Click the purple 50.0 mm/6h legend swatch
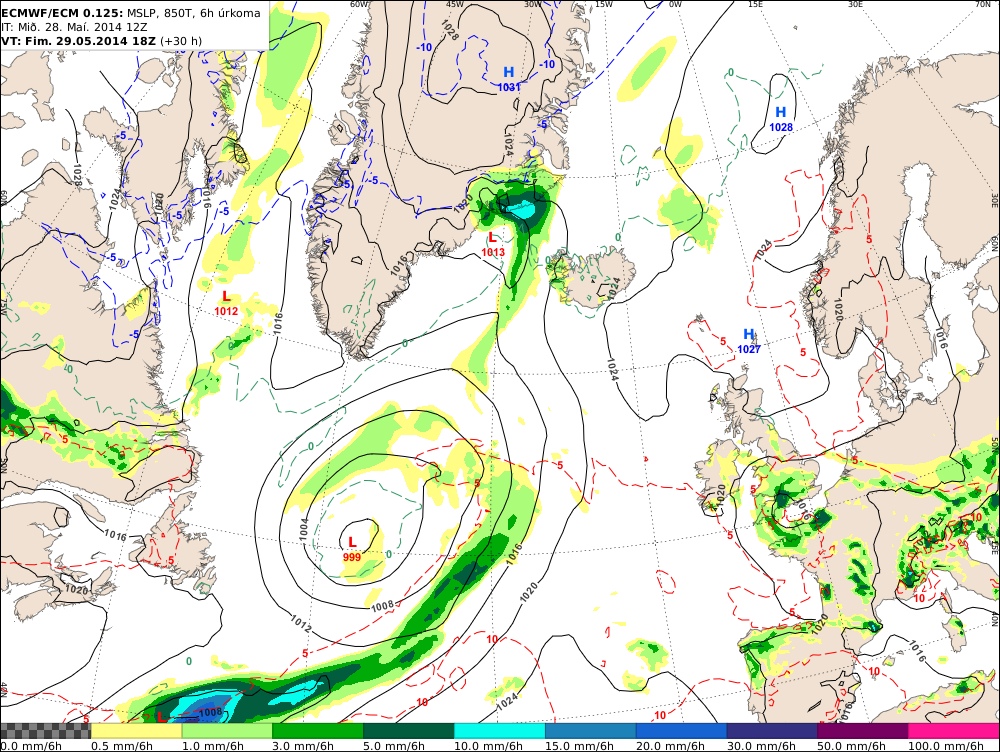 pyautogui.click(x=863, y=730)
